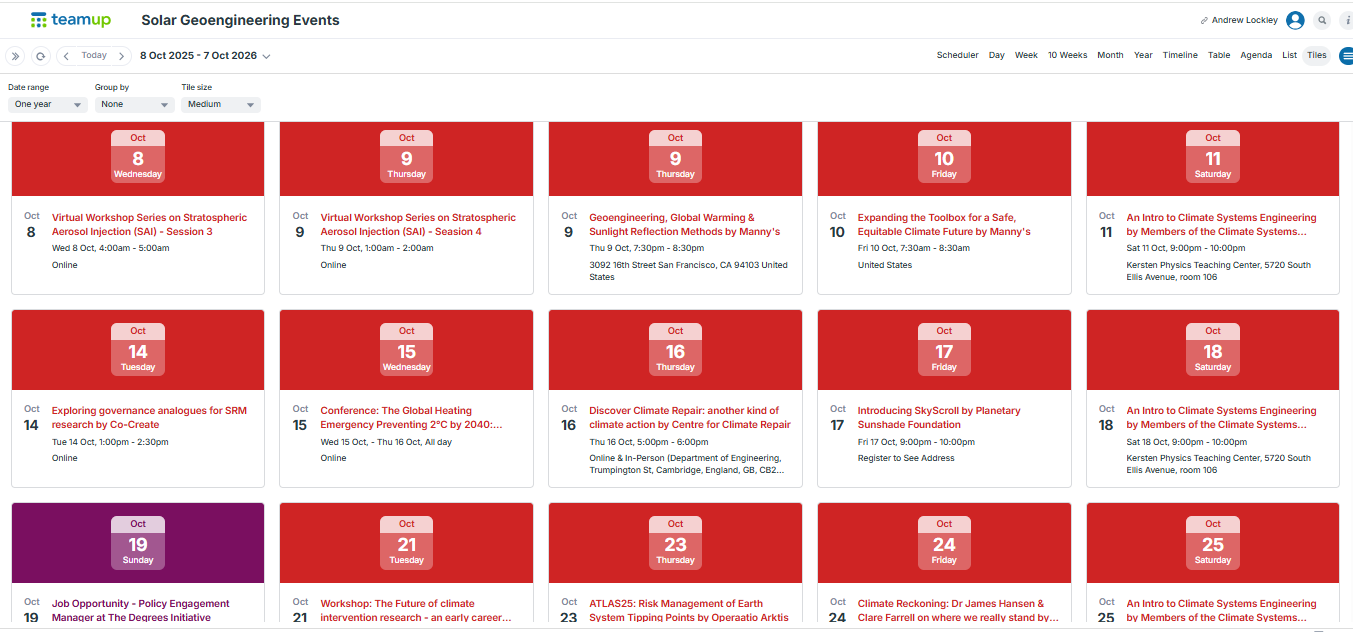Open SAI Workshop Session 3 event
The height and width of the screenshot is (632, 1353).
point(149,225)
